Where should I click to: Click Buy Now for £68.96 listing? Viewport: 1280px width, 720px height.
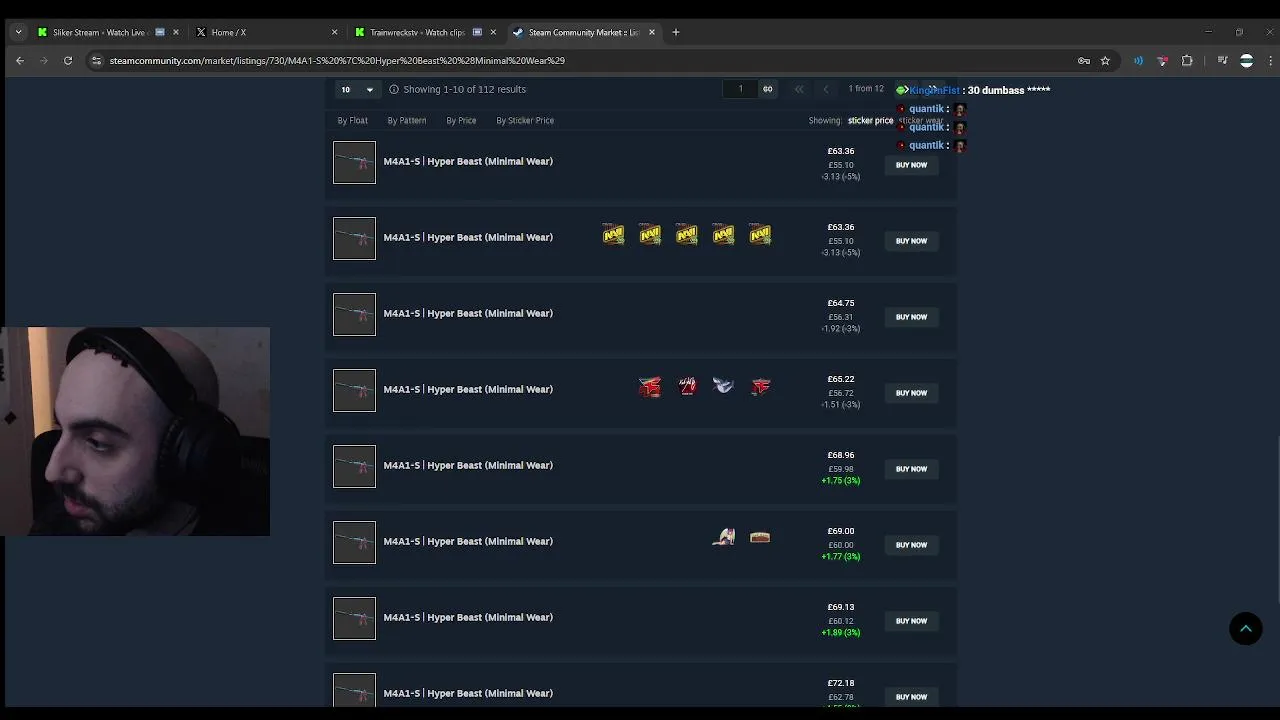tap(911, 469)
